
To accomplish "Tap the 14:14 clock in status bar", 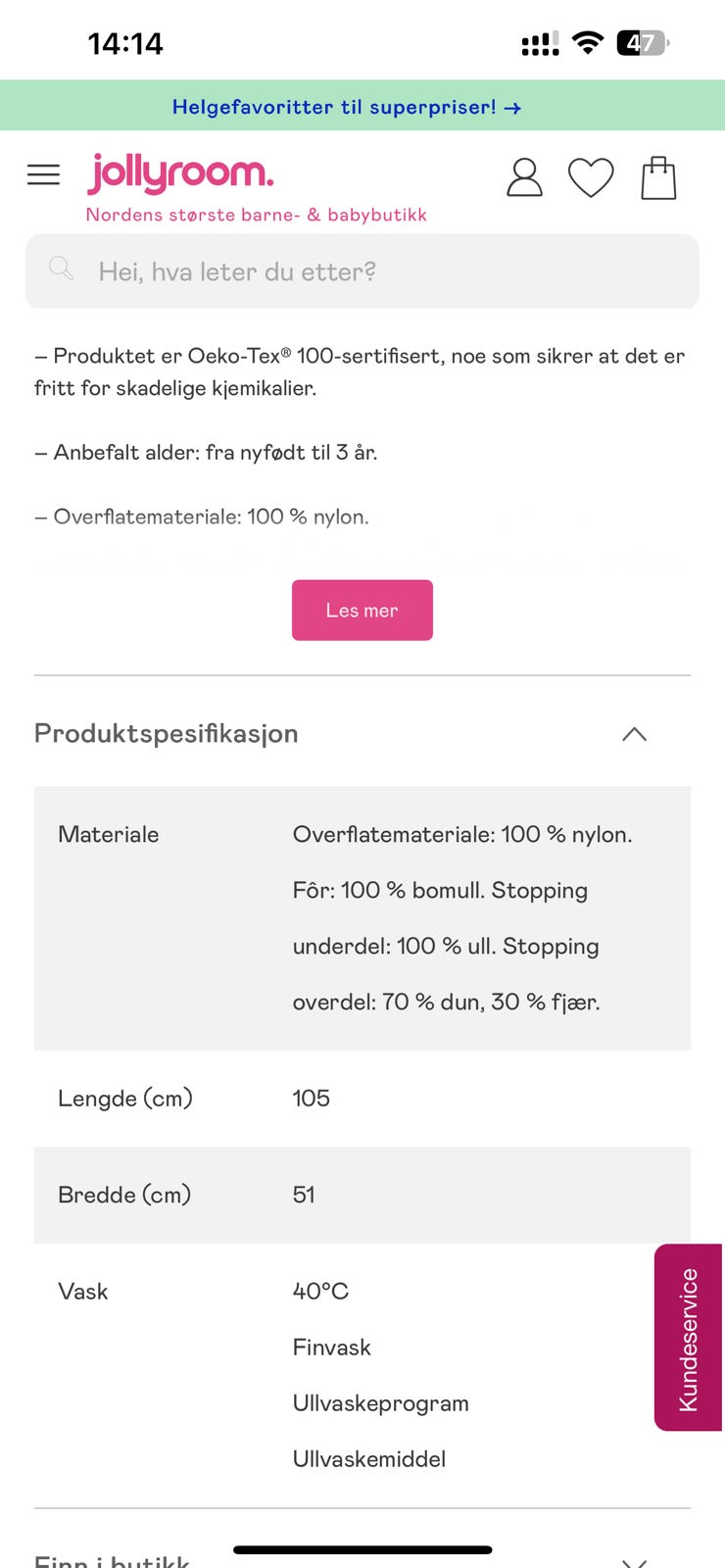I will click(125, 43).
